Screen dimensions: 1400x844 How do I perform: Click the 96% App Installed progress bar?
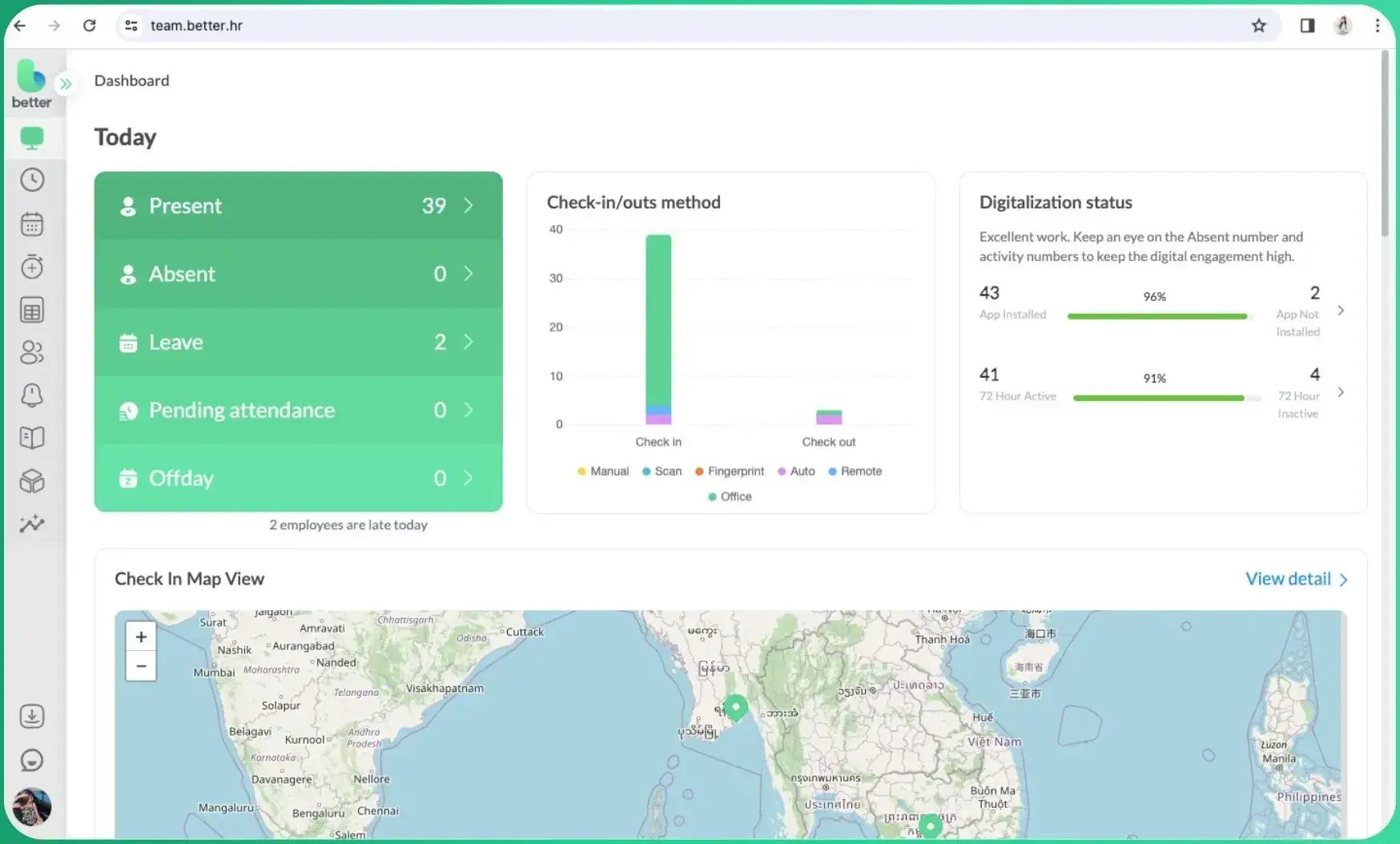(1157, 316)
